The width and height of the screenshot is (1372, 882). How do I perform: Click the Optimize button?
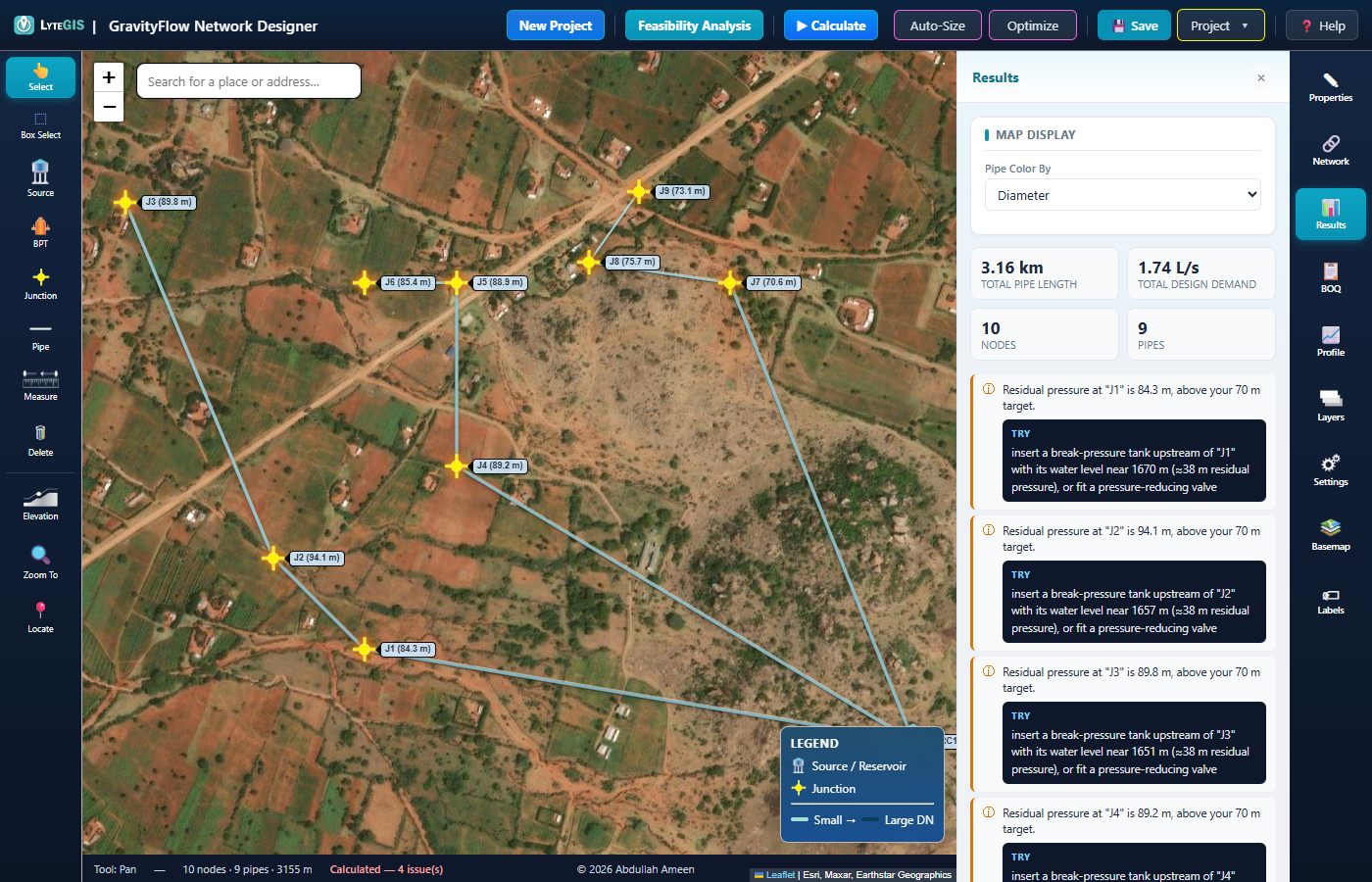pyautogui.click(x=1033, y=25)
